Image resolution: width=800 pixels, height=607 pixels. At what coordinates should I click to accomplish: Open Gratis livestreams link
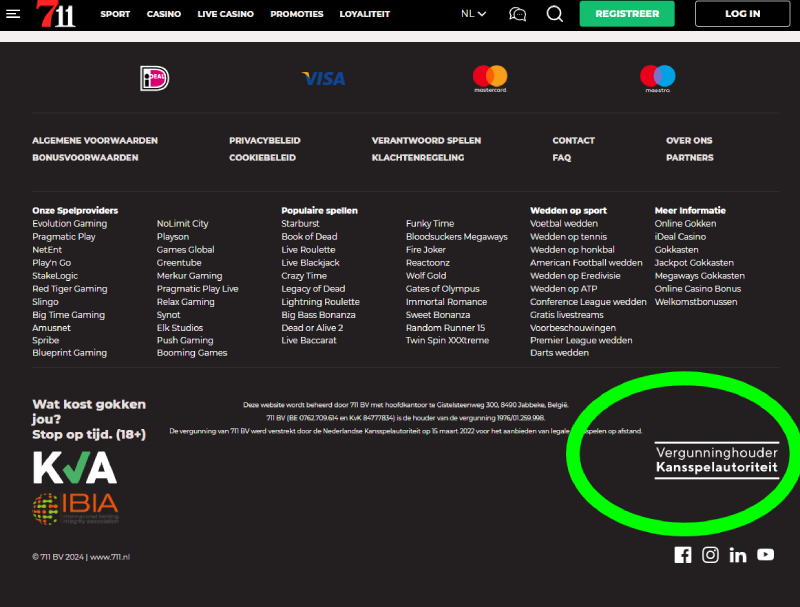tap(567, 315)
